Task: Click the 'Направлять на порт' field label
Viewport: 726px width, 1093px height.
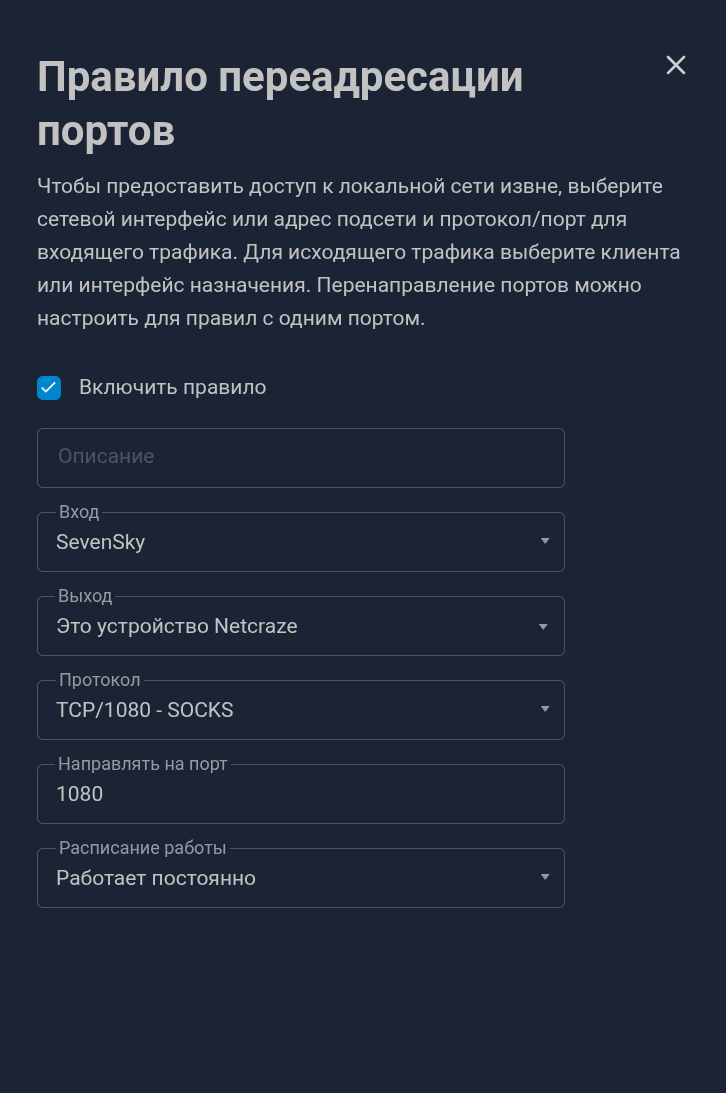Action: 143,764
